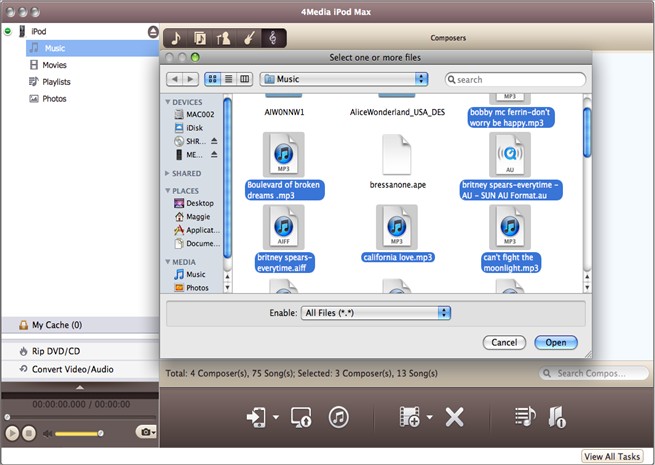Select britney spears-everytime.aiff file

point(284,239)
